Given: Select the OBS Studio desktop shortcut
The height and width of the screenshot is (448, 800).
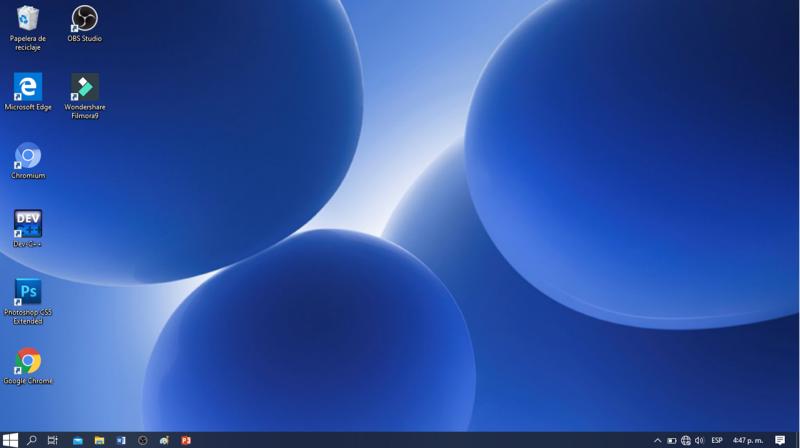Looking at the screenshot, I should tap(85, 19).
